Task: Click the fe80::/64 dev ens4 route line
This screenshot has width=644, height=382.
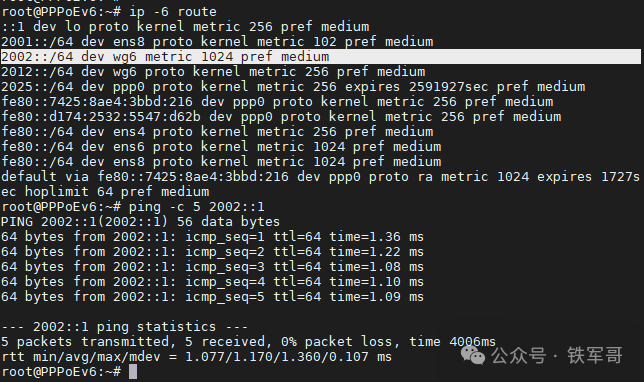Action: point(217,131)
